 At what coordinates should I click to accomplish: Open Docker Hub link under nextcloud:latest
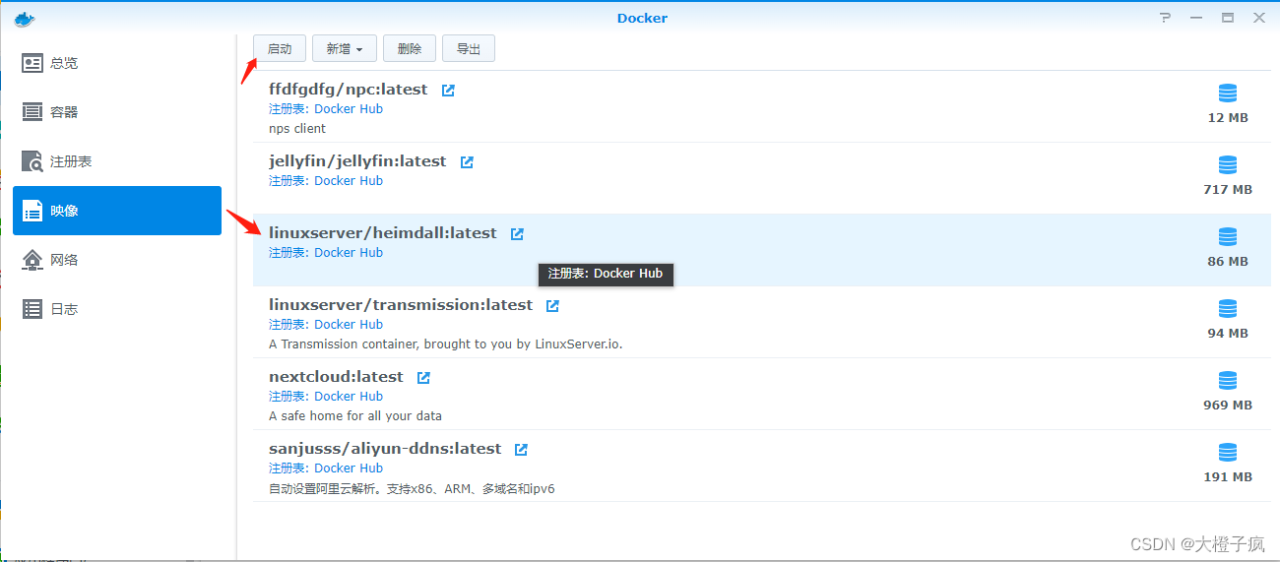348,397
